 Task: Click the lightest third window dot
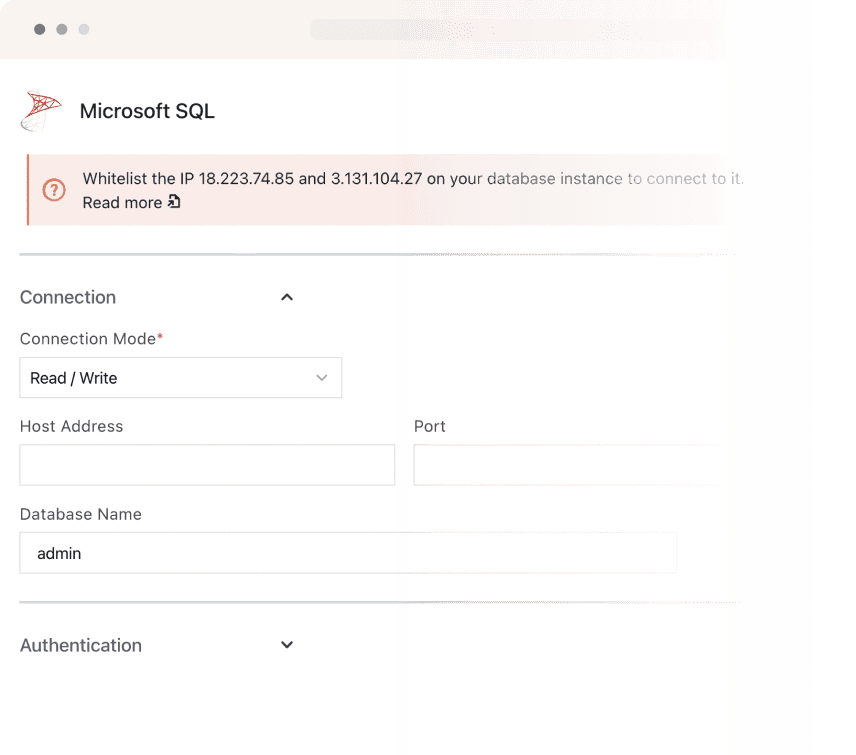pyautogui.click(x=84, y=30)
